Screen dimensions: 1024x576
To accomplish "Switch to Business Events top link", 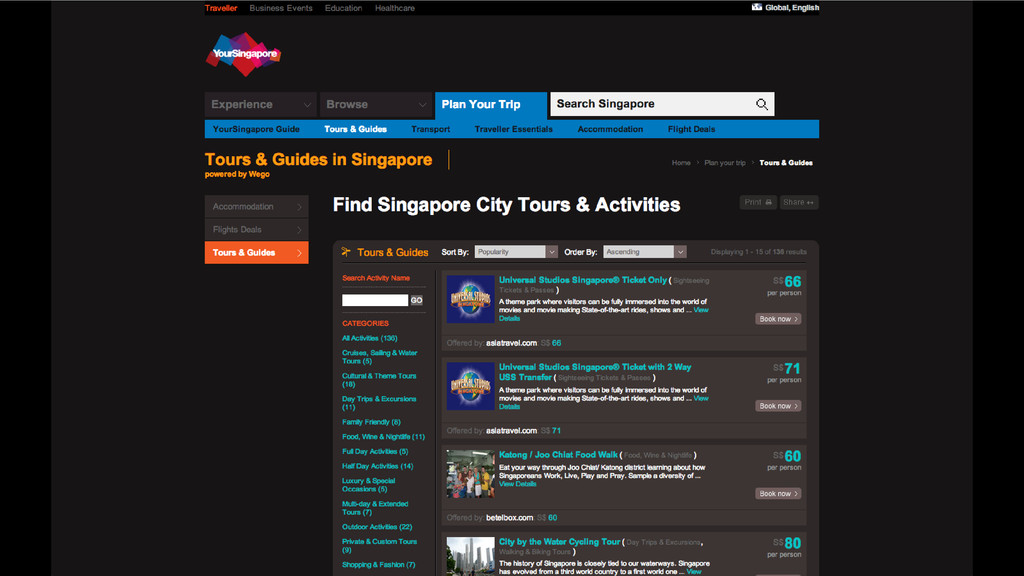I will (281, 8).
